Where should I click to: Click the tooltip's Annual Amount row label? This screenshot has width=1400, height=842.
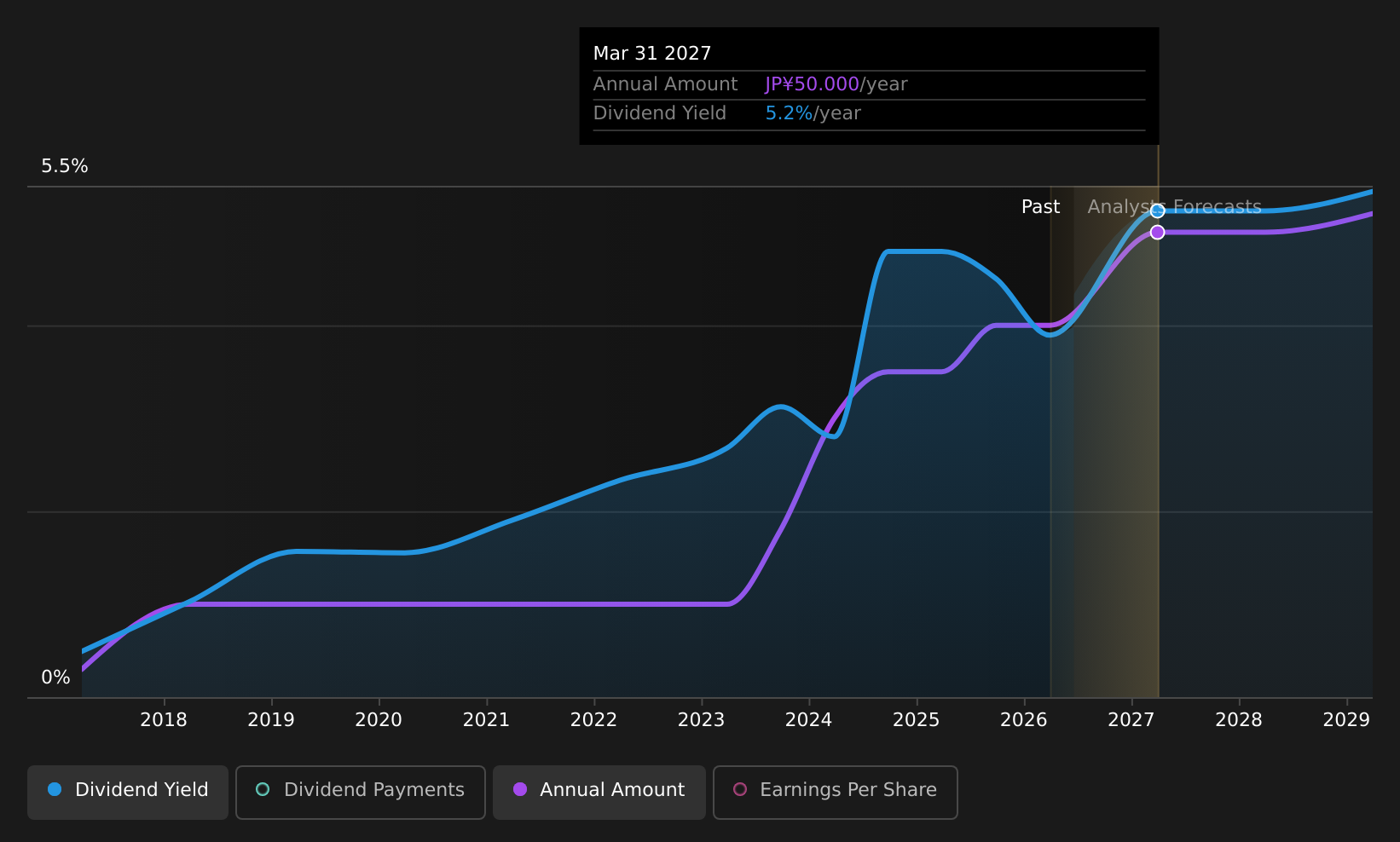click(x=665, y=84)
